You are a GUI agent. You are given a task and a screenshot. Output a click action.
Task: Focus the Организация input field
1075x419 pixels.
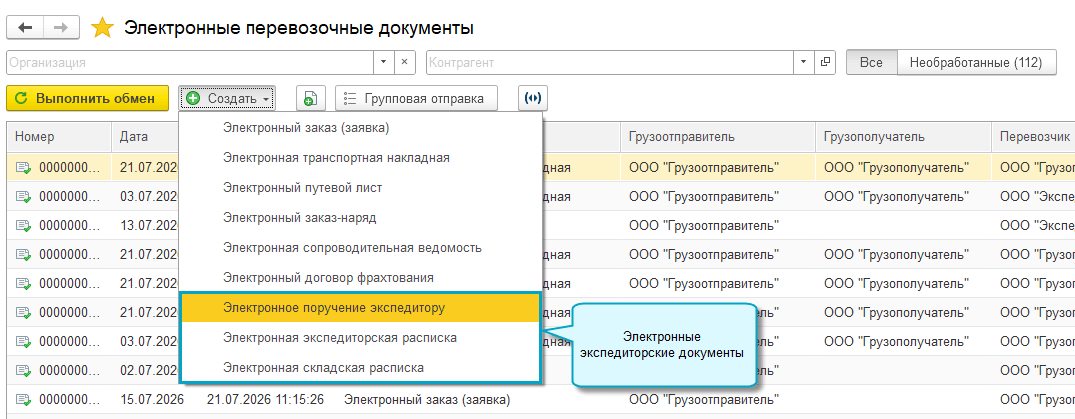point(189,62)
